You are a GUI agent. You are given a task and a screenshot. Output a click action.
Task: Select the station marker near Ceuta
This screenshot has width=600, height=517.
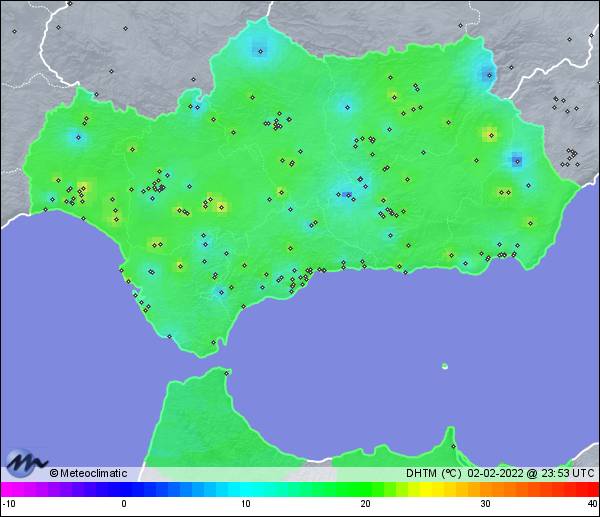point(227,373)
